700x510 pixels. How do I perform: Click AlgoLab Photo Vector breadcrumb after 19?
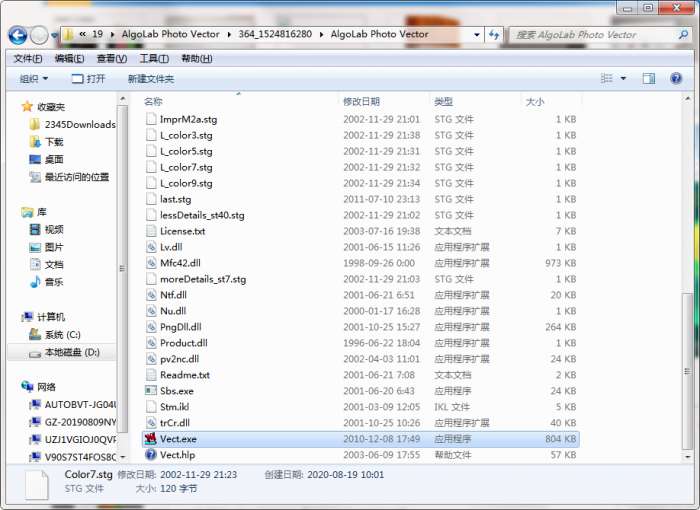point(171,34)
